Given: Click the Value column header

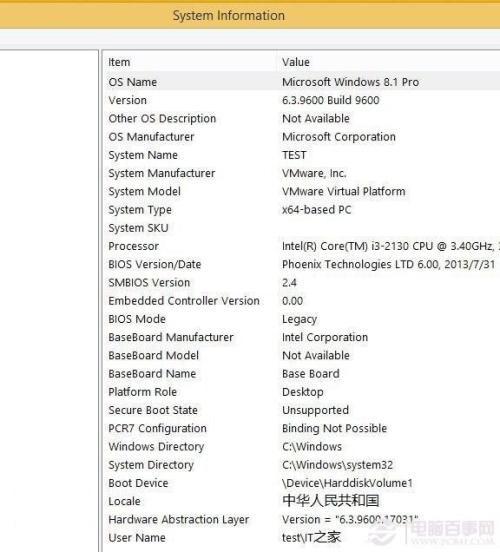Looking at the screenshot, I should point(388,62).
